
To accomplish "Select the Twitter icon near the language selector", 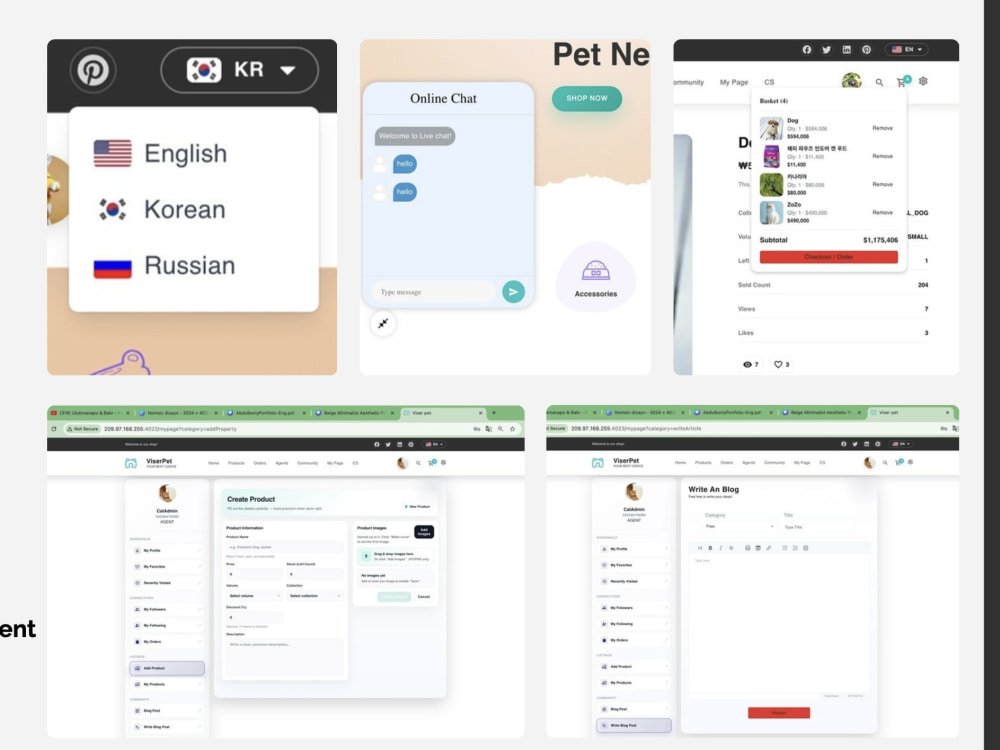I will click(827, 48).
